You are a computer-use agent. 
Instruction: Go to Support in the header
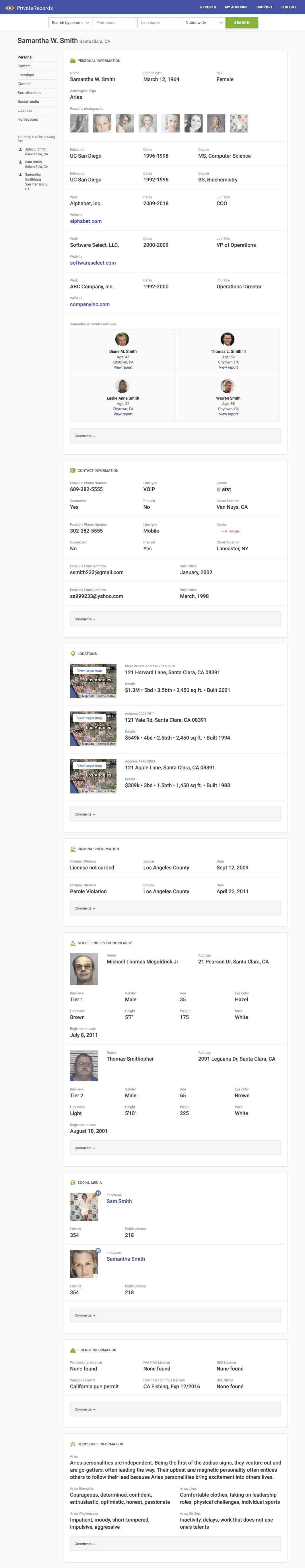pos(264,7)
